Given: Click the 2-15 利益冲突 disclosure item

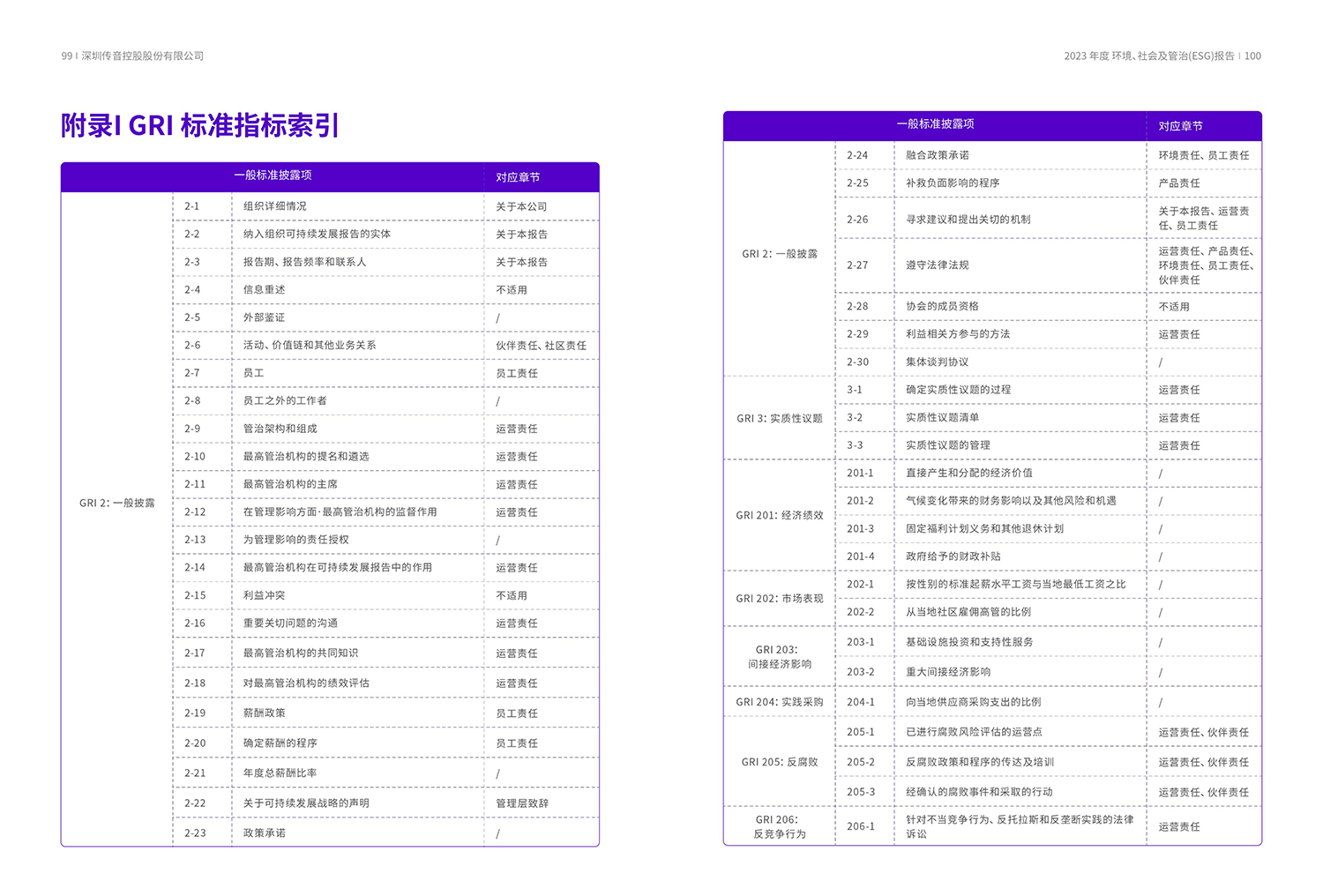Looking at the screenshot, I should pos(264,595).
